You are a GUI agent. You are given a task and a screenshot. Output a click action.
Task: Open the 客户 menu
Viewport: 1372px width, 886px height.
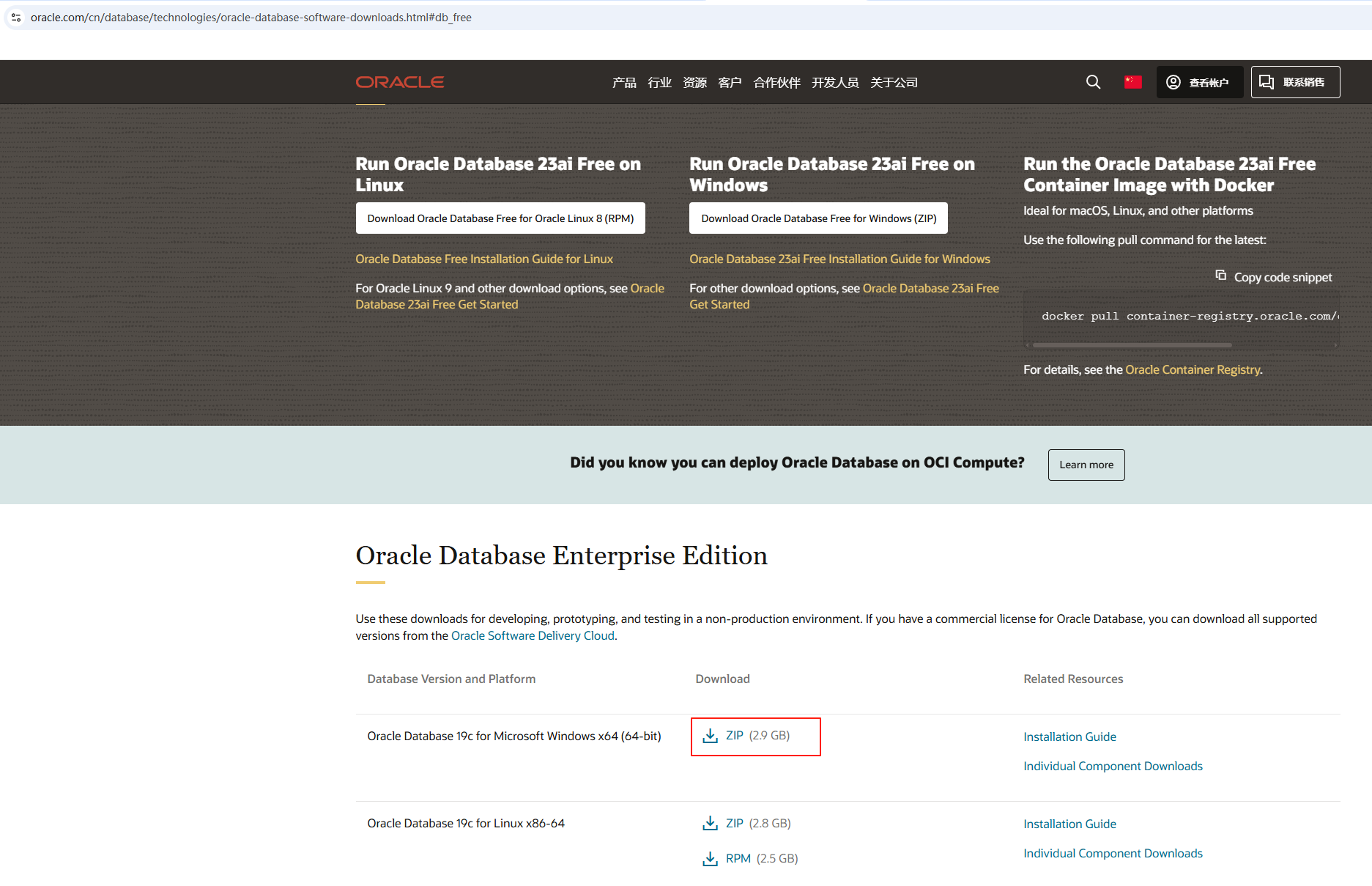[730, 82]
